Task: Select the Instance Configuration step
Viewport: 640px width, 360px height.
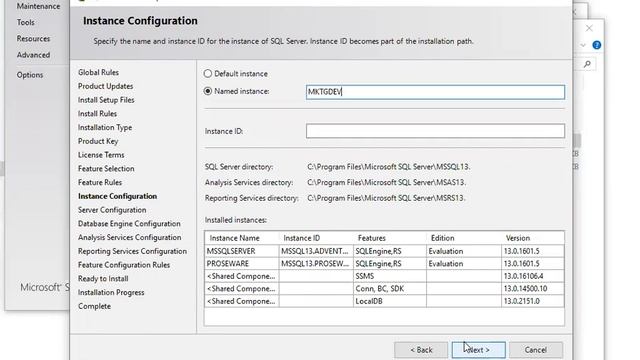Action: [x=117, y=196]
